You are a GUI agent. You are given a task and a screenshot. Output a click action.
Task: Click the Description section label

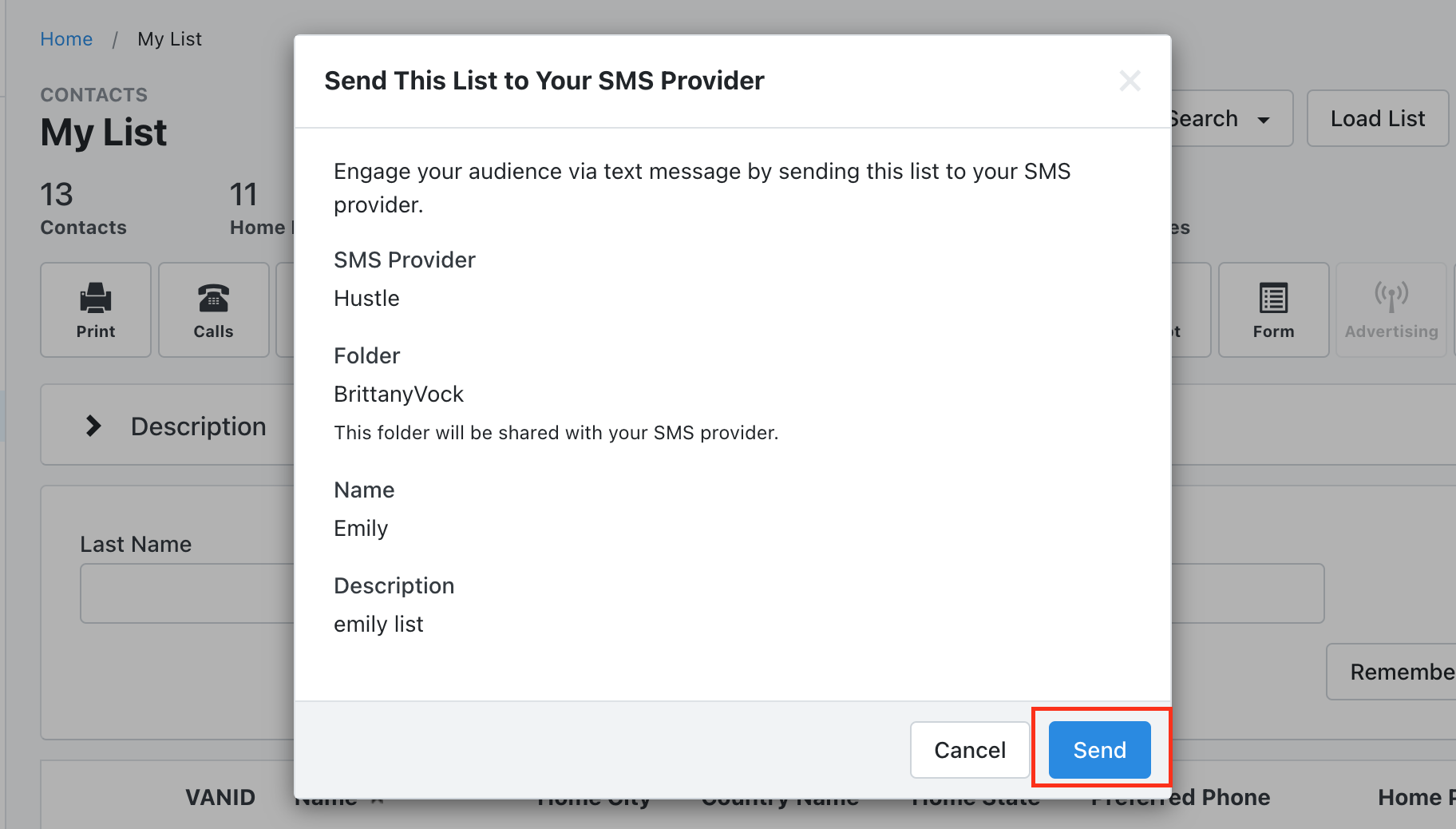pyautogui.click(x=199, y=426)
